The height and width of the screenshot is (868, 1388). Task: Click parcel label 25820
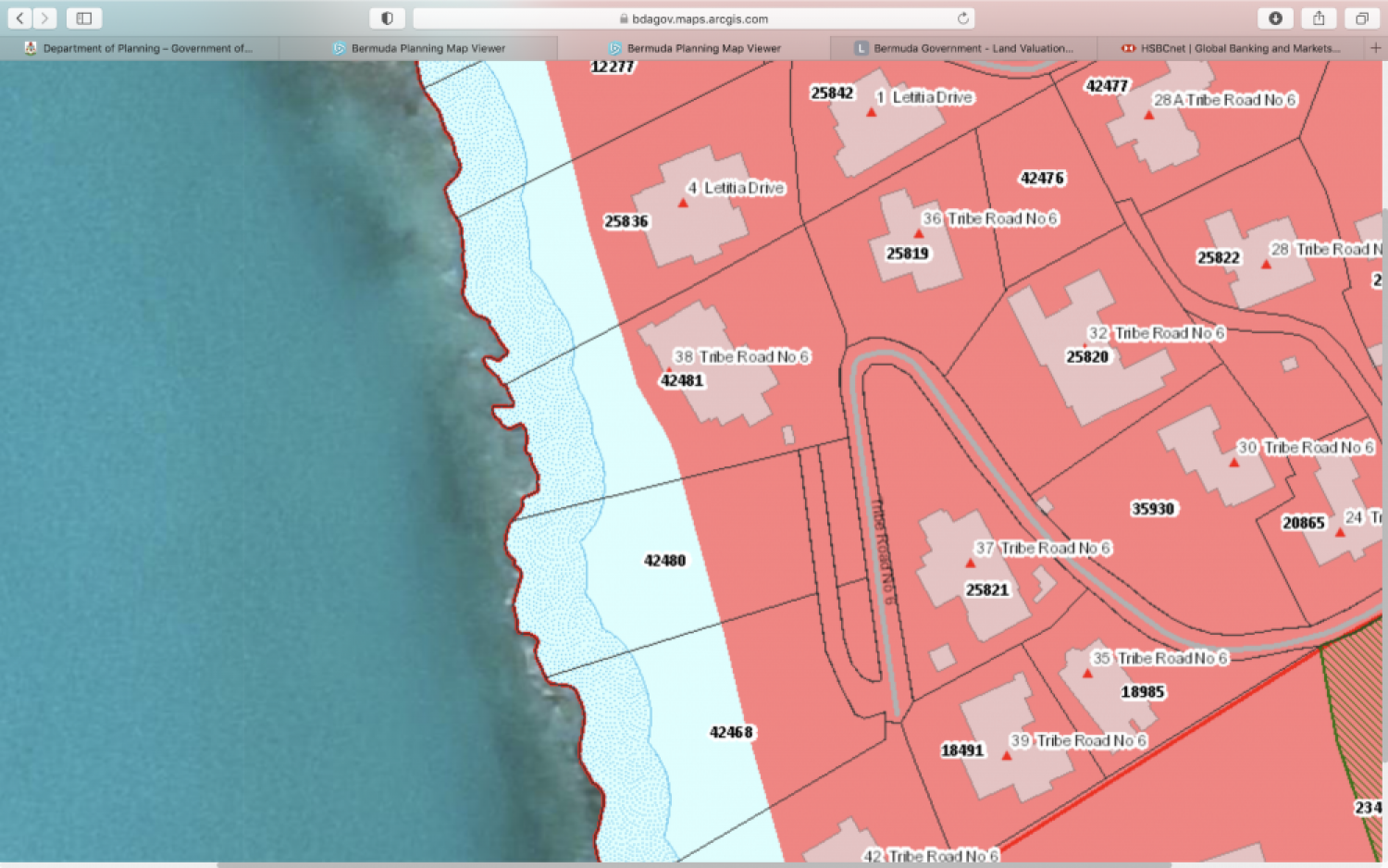click(x=1087, y=356)
